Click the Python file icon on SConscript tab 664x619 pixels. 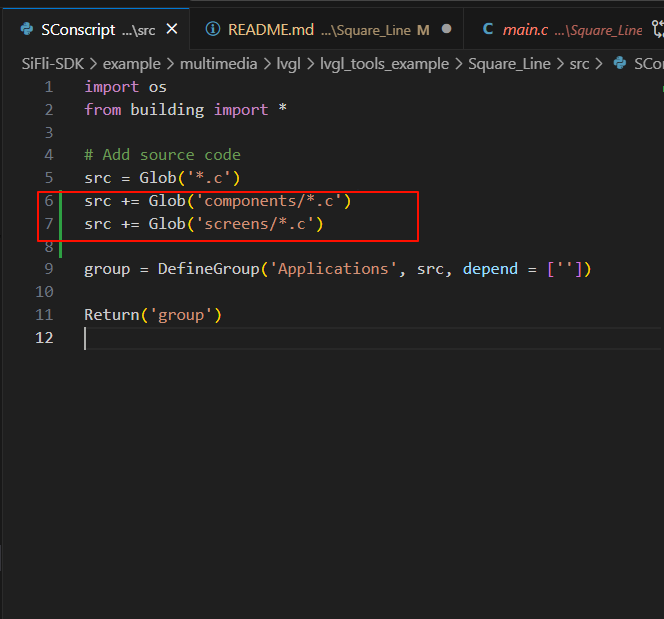coord(26,30)
